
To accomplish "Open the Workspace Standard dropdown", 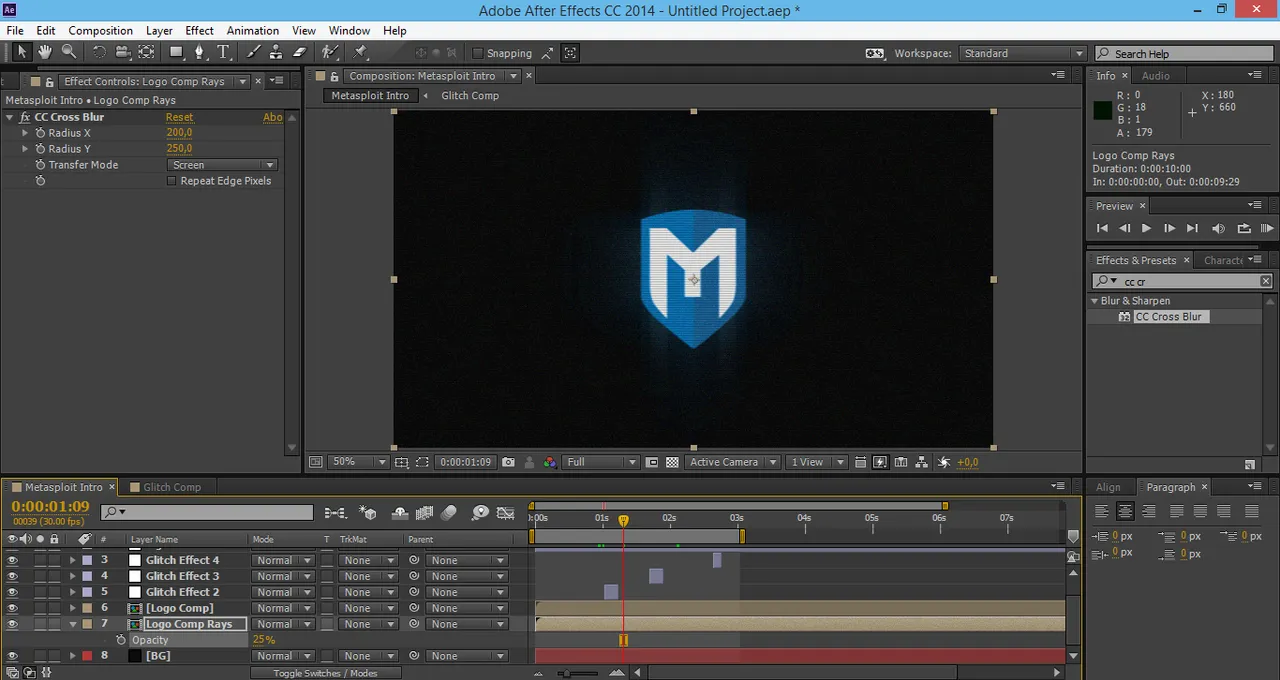I will [x=1022, y=53].
